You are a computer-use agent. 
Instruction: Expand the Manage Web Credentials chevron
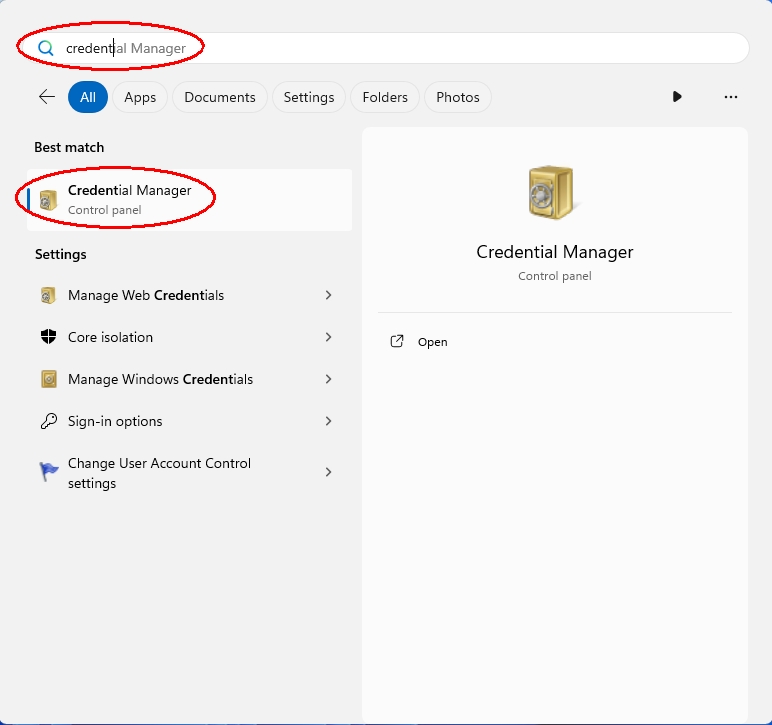coord(328,295)
